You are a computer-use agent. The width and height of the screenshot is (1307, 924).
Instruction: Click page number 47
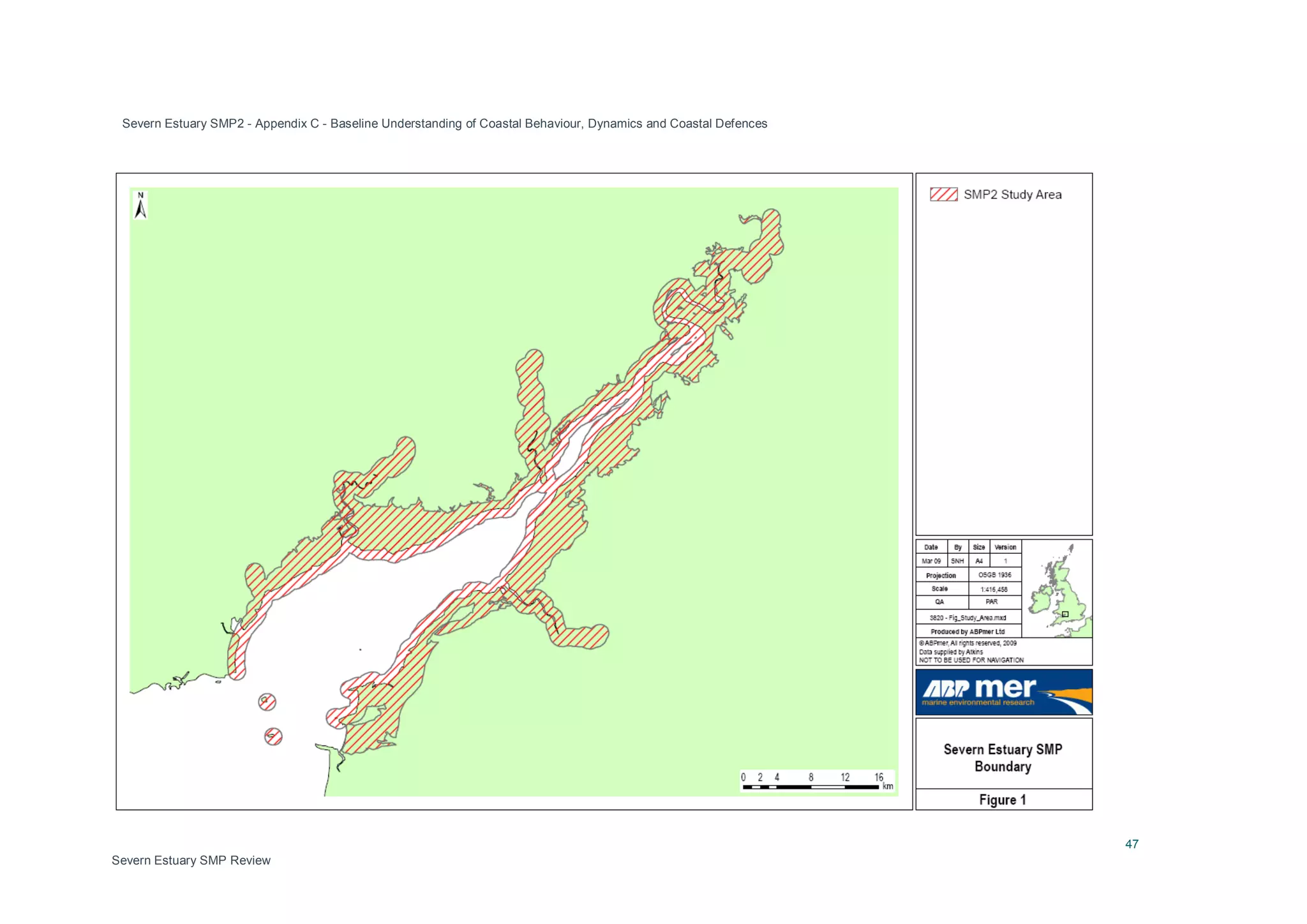[1131, 844]
